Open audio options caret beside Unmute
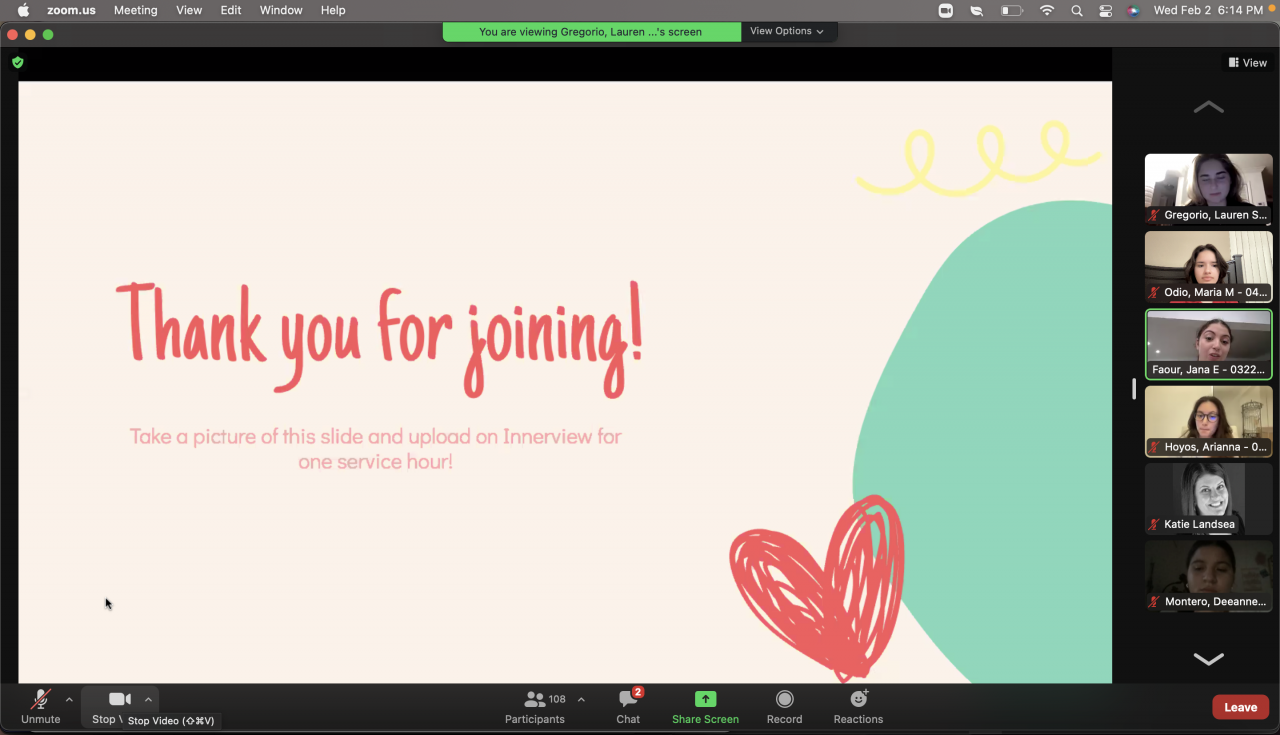 coord(69,700)
